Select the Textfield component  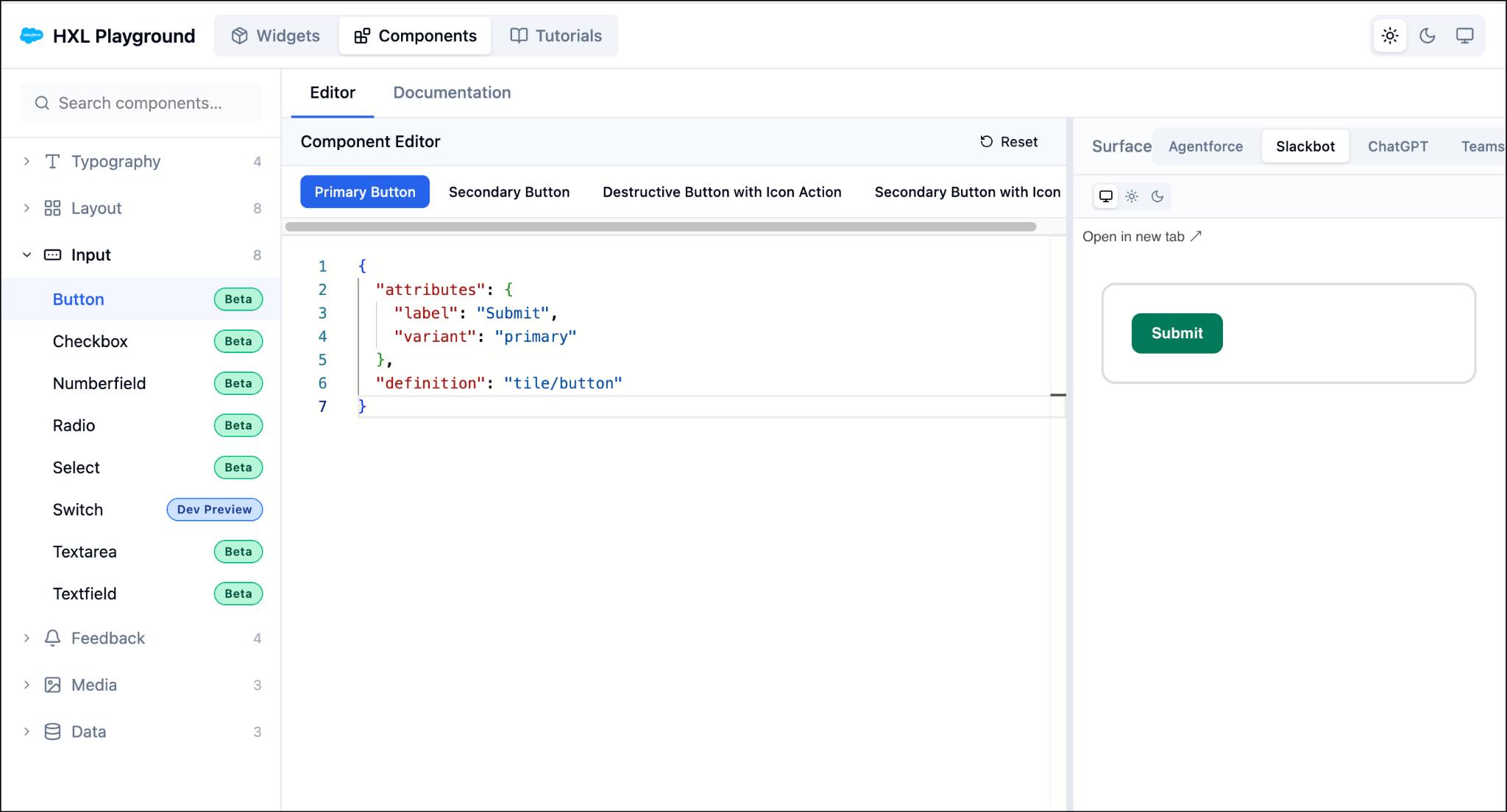click(x=141, y=594)
